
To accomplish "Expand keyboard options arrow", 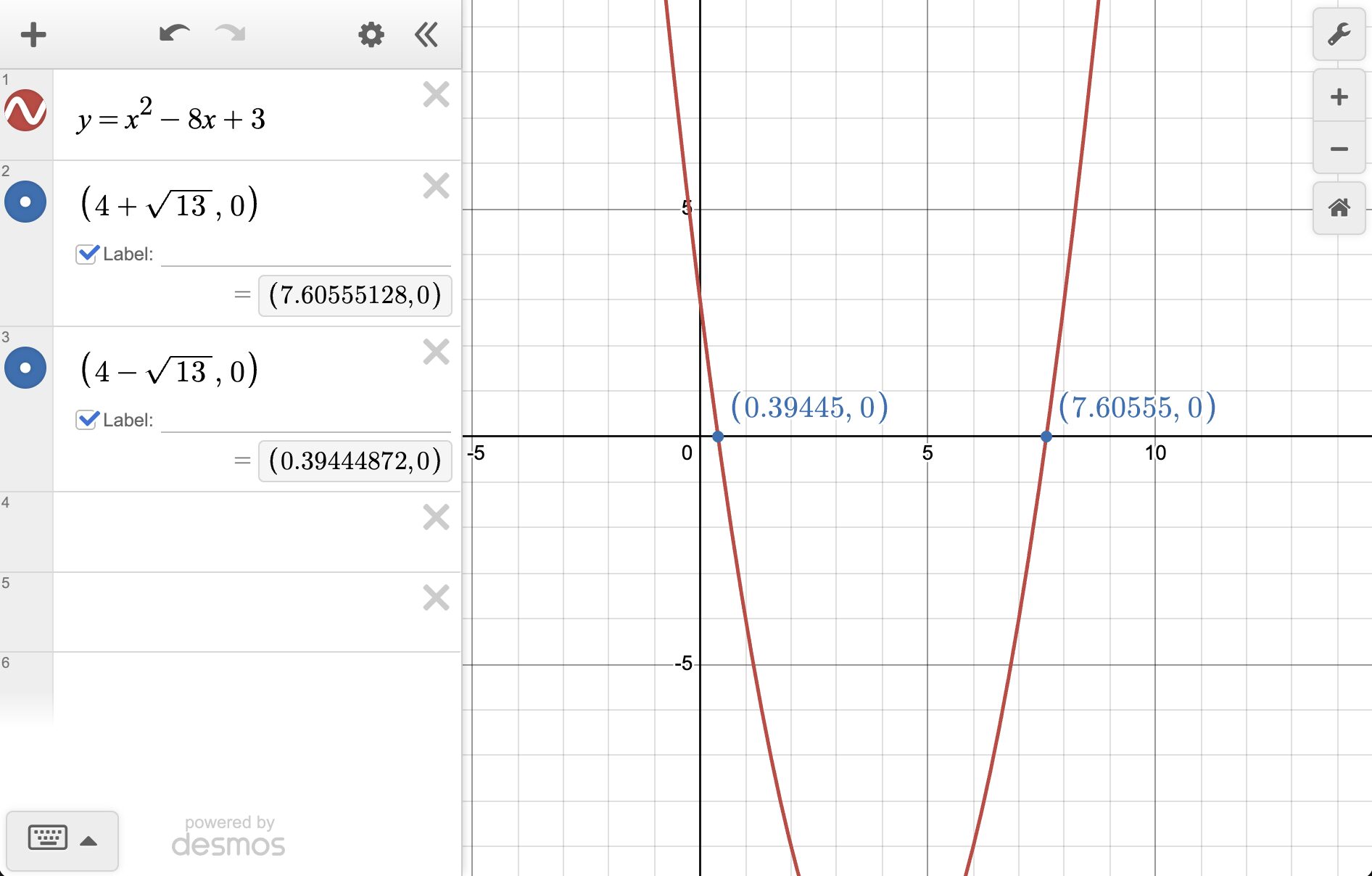I will click(x=88, y=841).
